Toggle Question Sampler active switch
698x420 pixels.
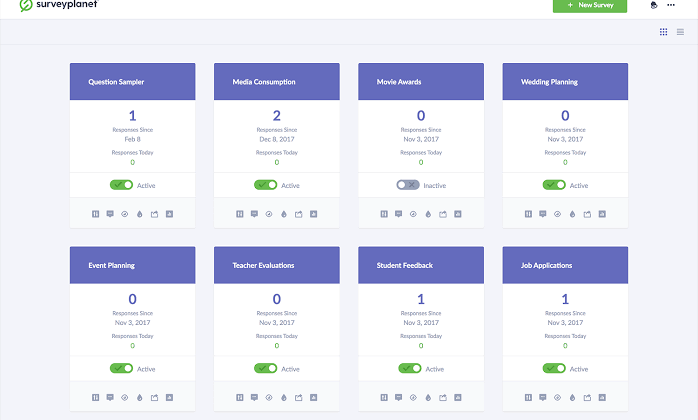click(122, 185)
